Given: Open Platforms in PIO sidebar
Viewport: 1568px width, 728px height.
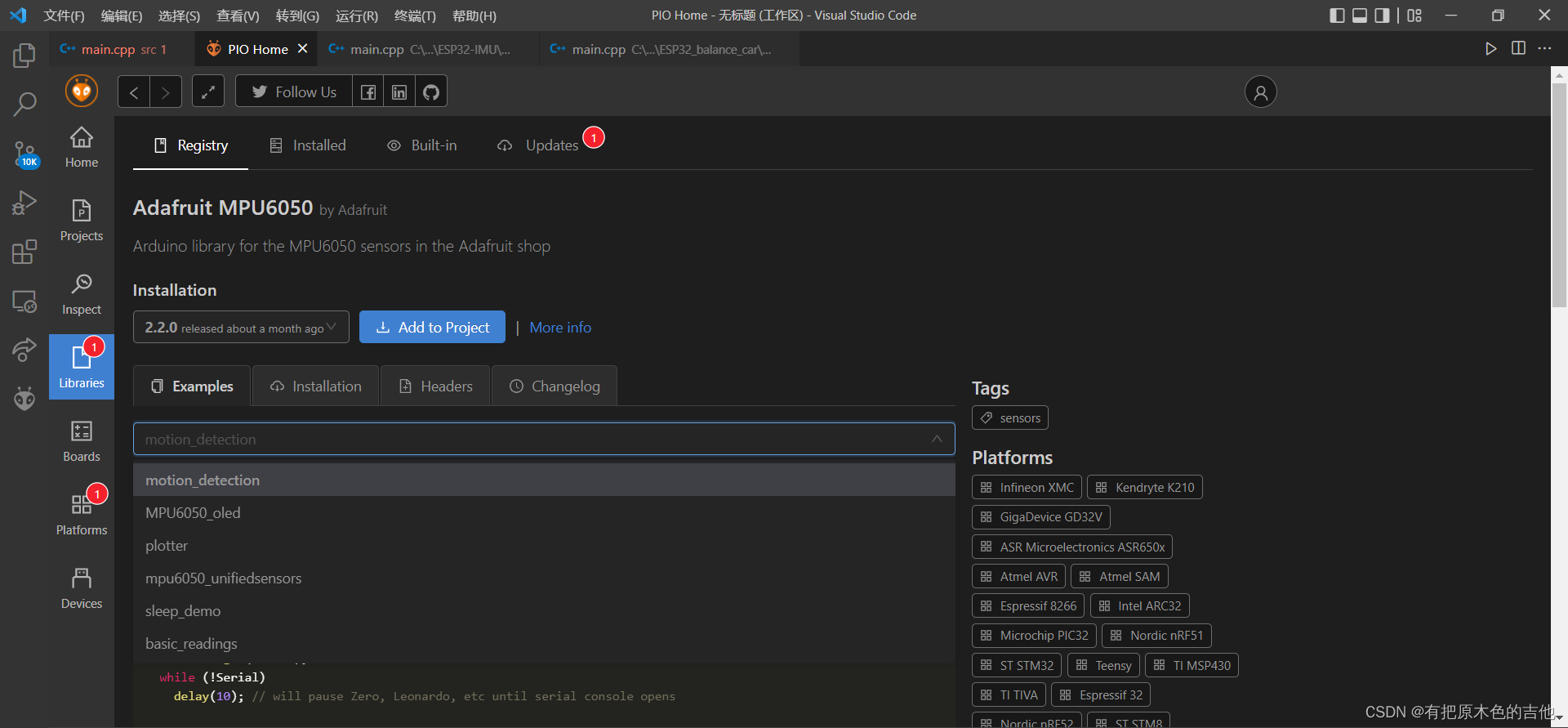Looking at the screenshot, I should 82,515.
